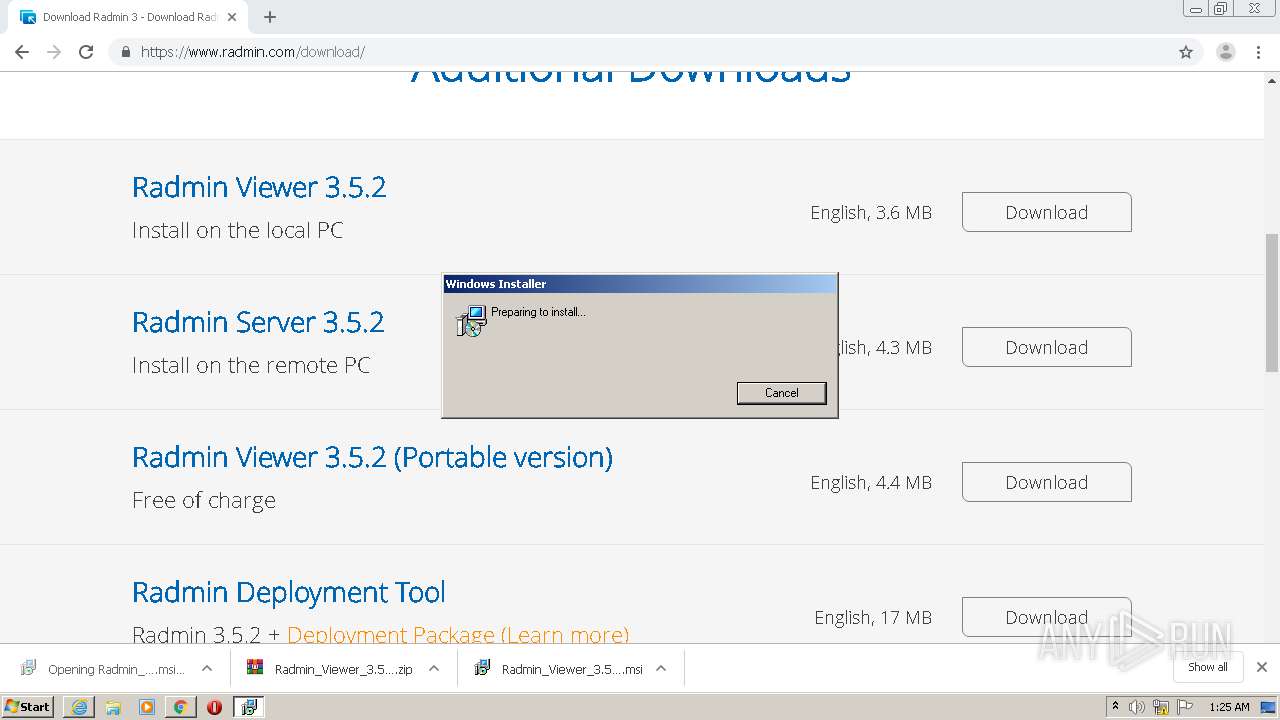The height and width of the screenshot is (720, 1280).
Task: Open Radmin Viewer 3.5.2 (Portable version) link
Action: [x=372, y=457]
